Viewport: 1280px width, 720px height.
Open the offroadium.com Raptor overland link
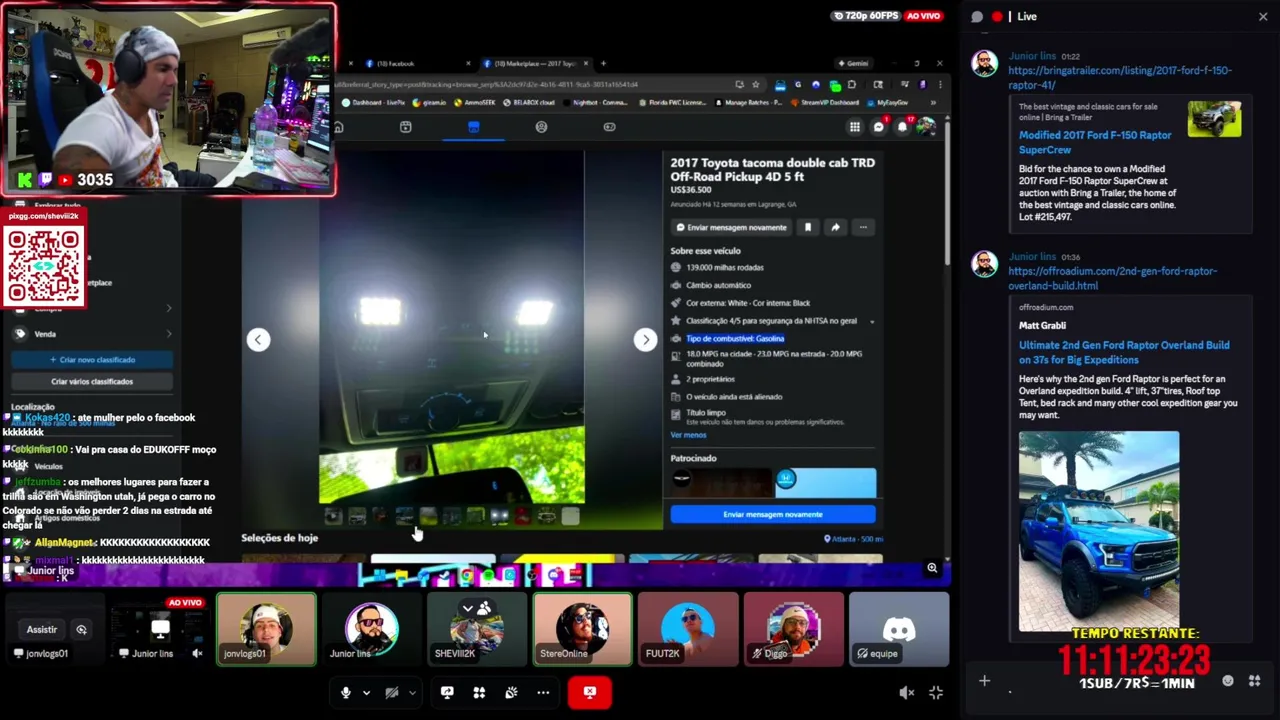pyautogui.click(x=1112, y=278)
